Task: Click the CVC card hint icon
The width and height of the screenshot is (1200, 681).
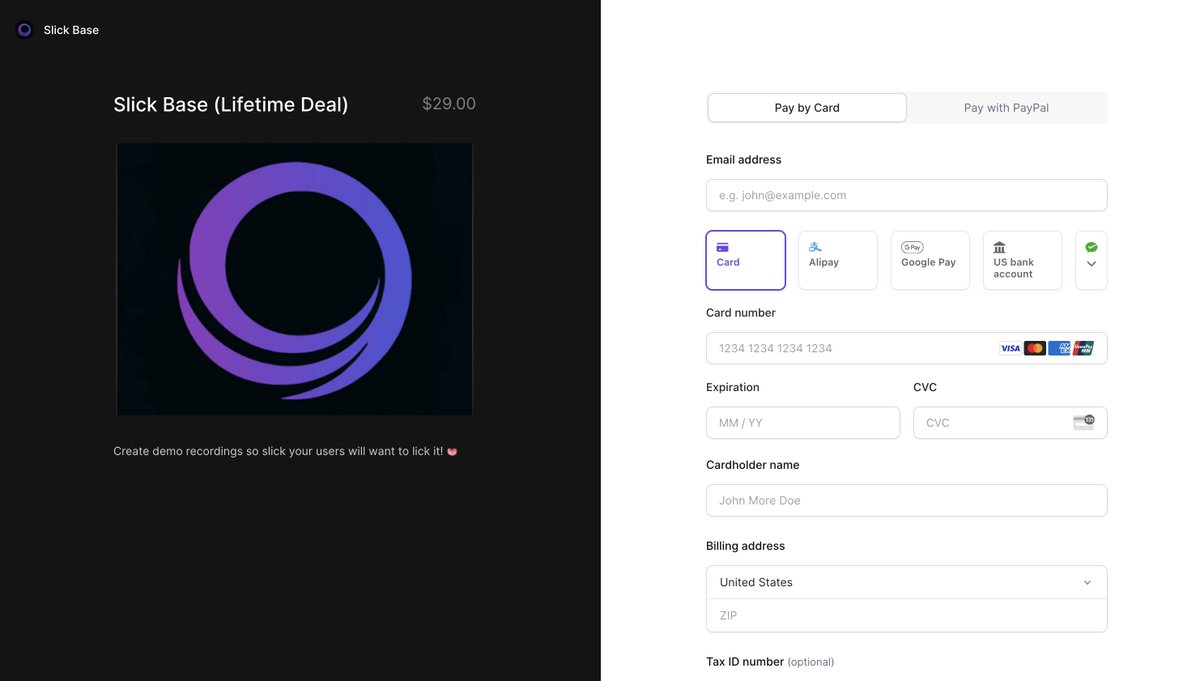Action: tap(1084, 422)
